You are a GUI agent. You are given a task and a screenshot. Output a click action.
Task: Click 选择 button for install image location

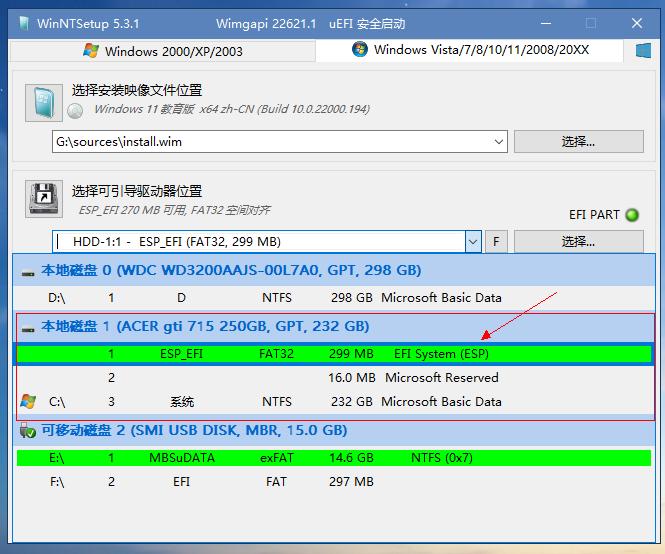[x=578, y=142]
